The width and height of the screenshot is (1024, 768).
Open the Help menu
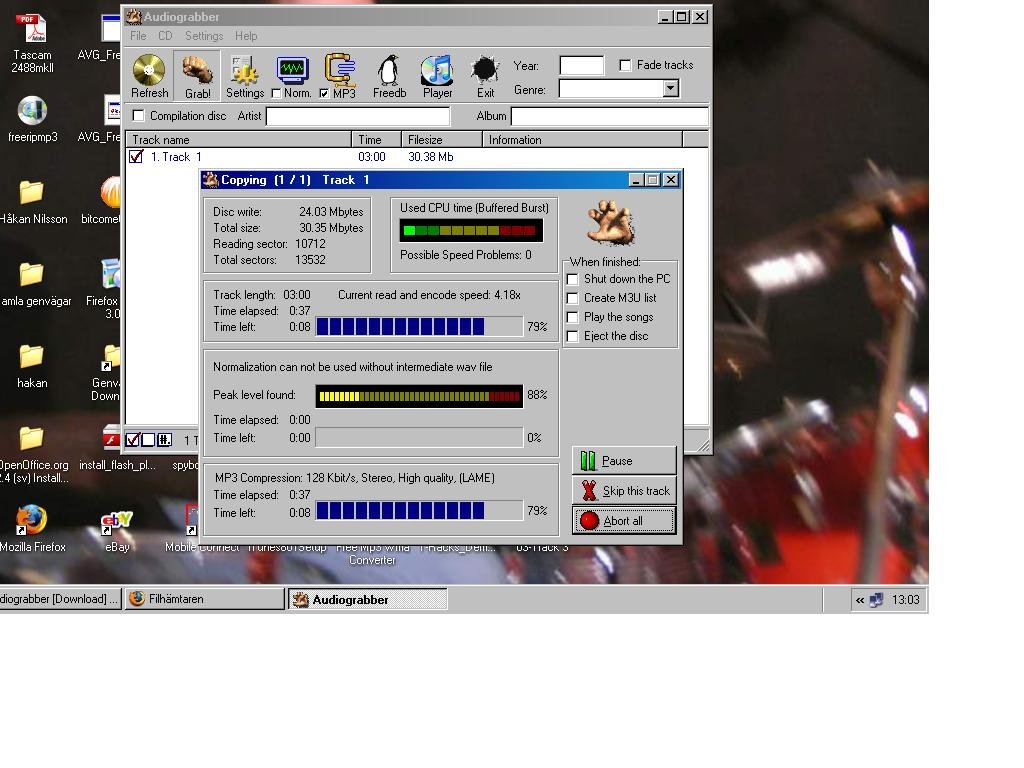[x=246, y=36]
